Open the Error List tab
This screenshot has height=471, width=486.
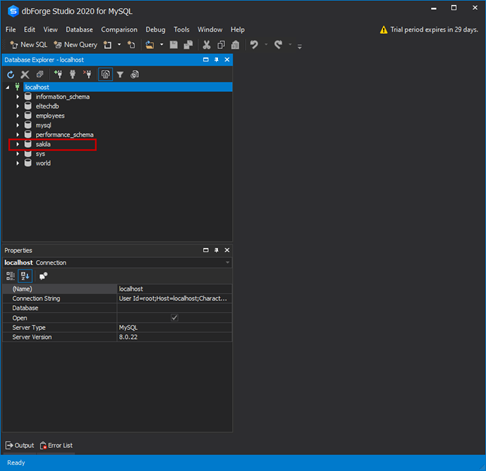click(x=56, y=445)
